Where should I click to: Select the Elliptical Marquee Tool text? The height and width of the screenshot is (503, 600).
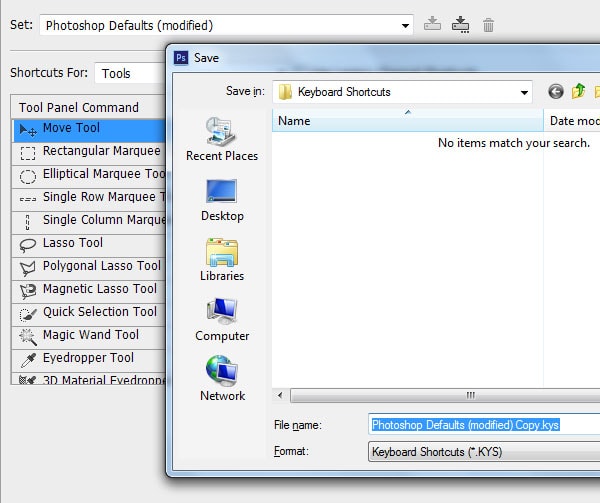point(104,174)
